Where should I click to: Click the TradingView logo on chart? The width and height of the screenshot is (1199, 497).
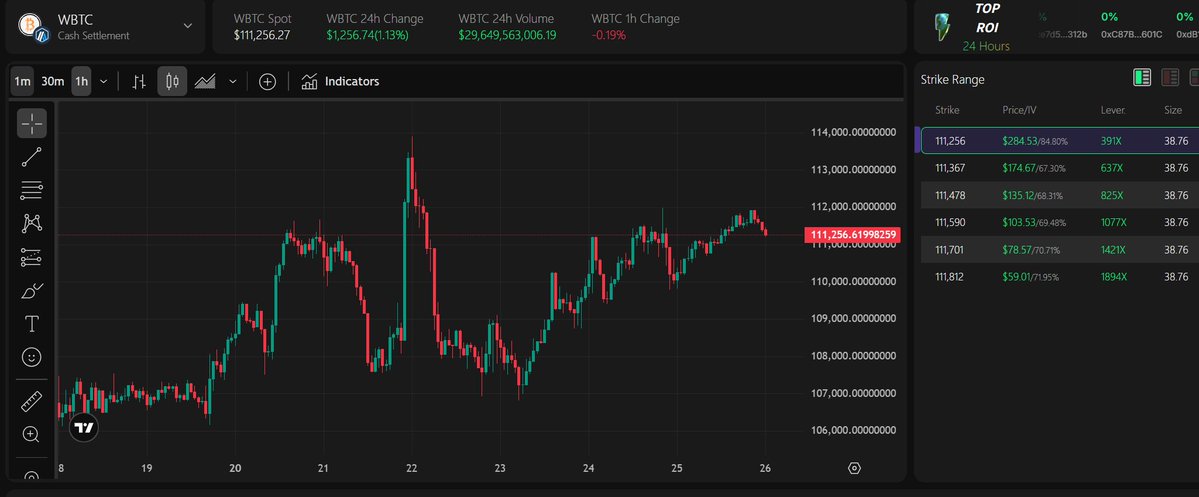coord(85,428)
